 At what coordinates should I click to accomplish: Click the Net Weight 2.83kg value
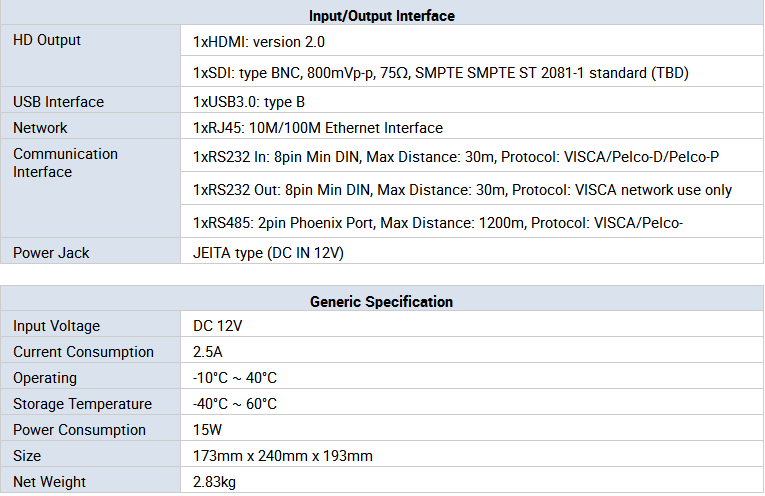(x=214, y=482)
